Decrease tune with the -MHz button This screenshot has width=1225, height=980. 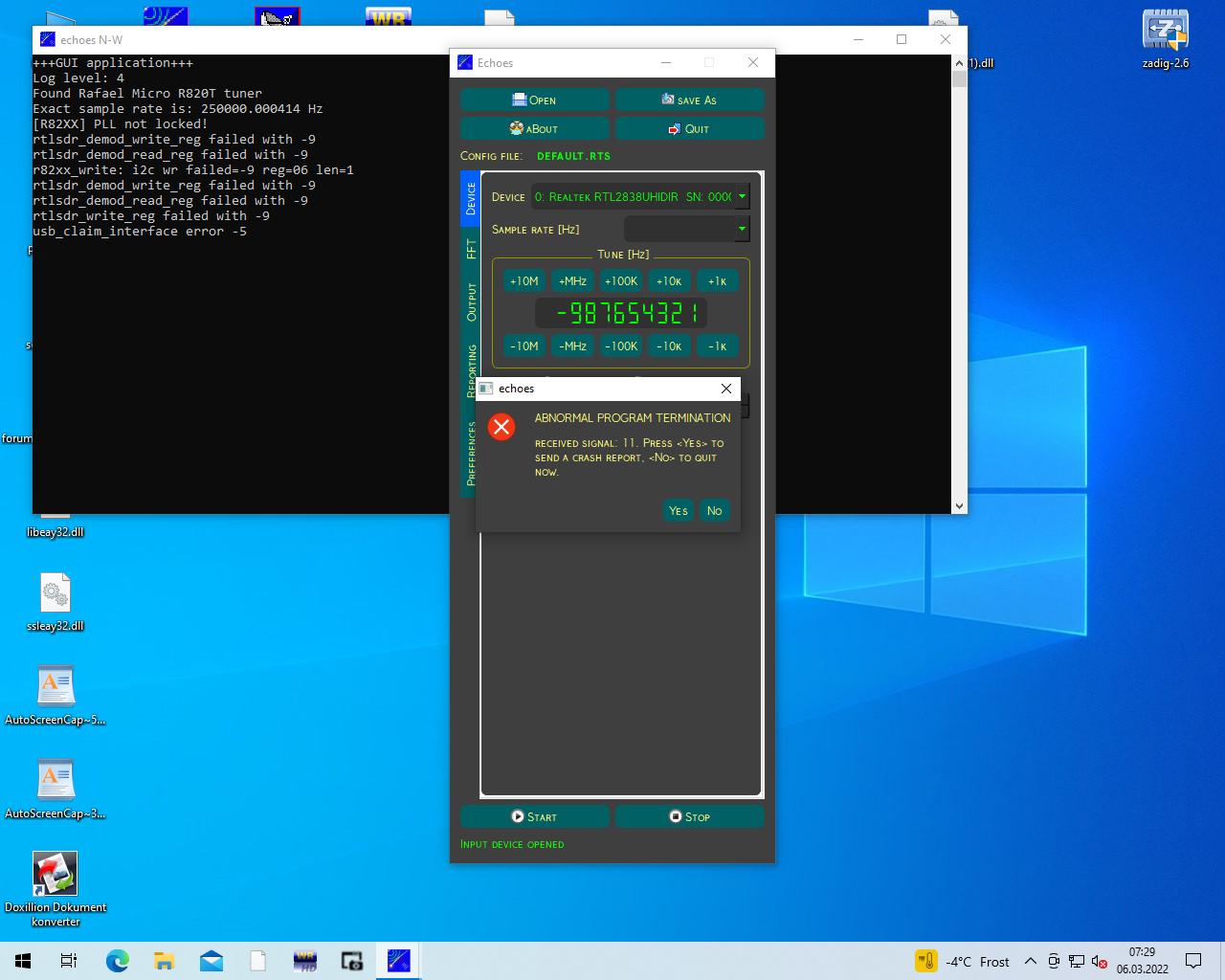pos(572,346)
